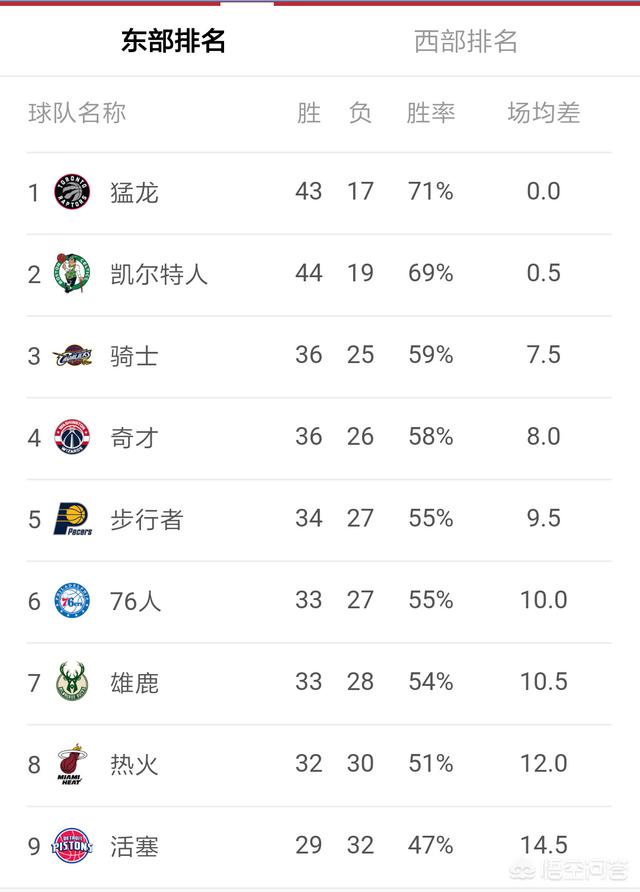Click the 球队名称 column header
This screenshot has width=640, height=892.
point(77,113)
